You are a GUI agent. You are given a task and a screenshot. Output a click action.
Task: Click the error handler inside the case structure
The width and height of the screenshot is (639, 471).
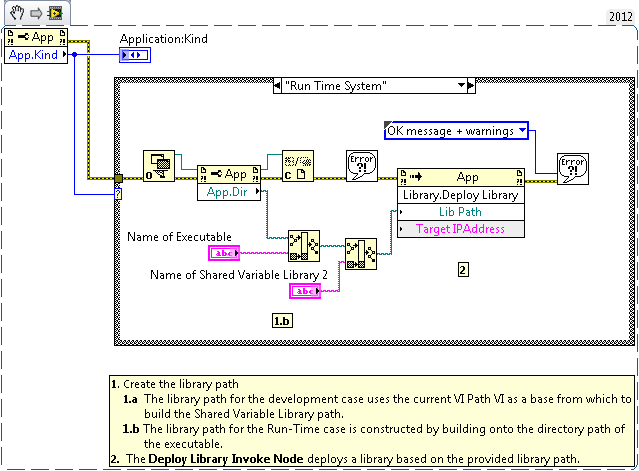tap(360, 166)
